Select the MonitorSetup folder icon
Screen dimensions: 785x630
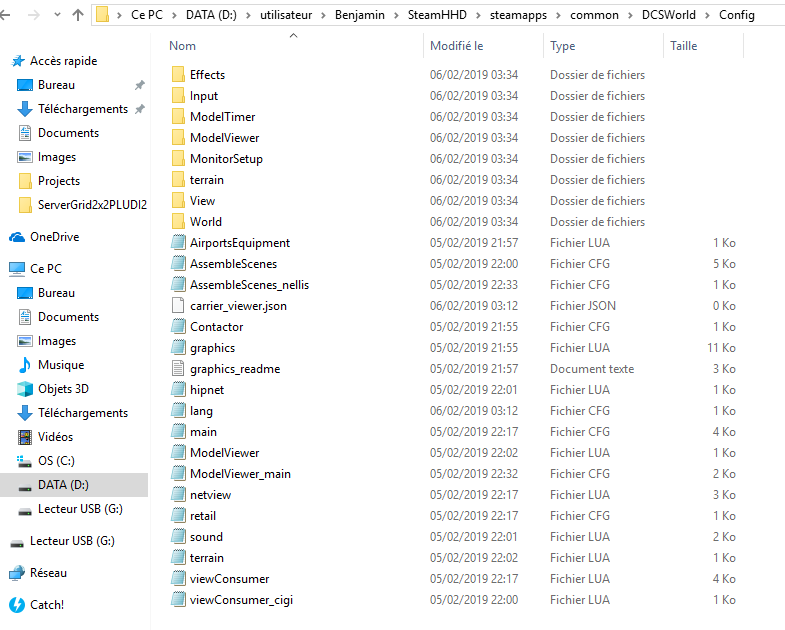(x=178, y=159)
